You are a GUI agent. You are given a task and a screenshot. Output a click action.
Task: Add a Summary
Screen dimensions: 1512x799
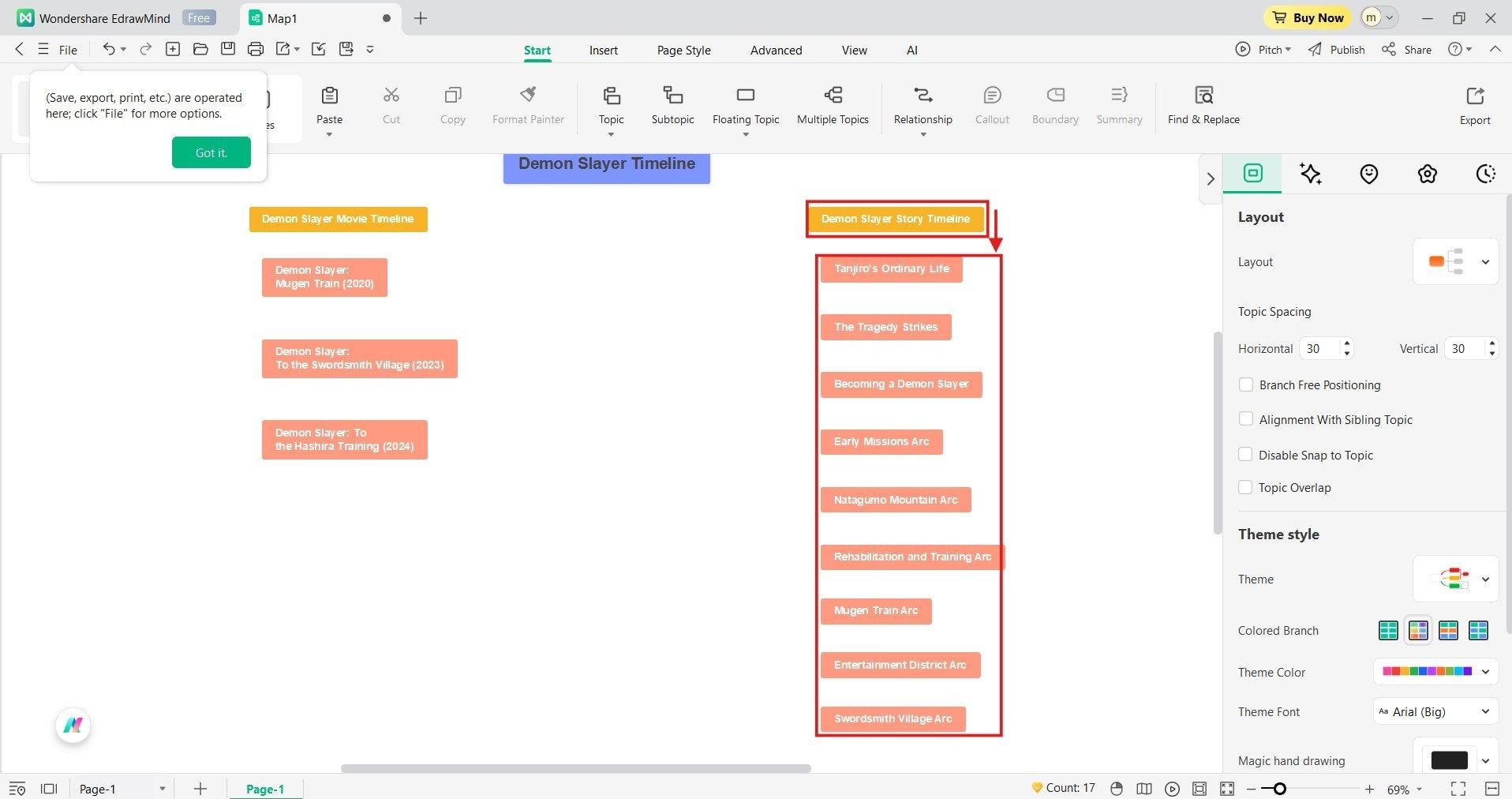[x=1119, y=105]
